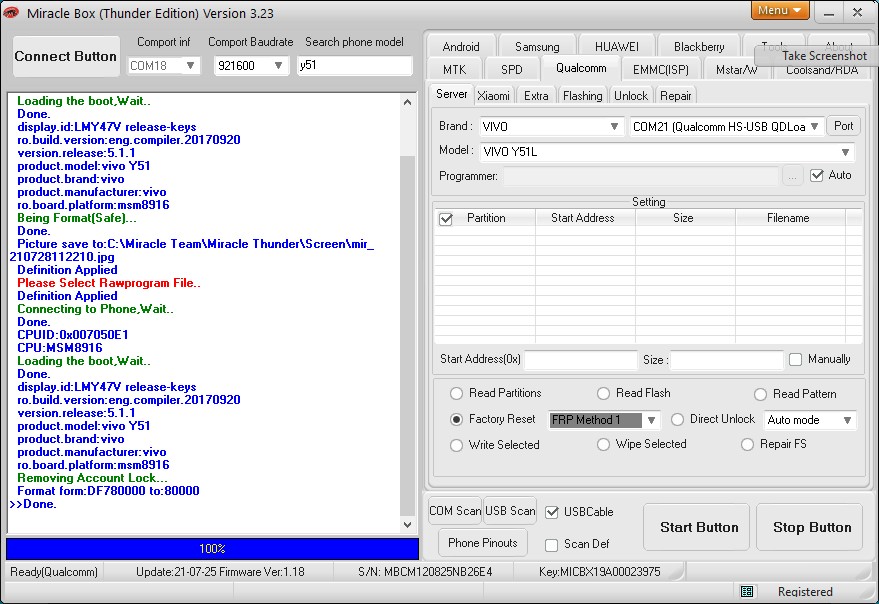Select the Read Flash radio button
The width and height of the screenshot is (879, 604).
[603, 394]
